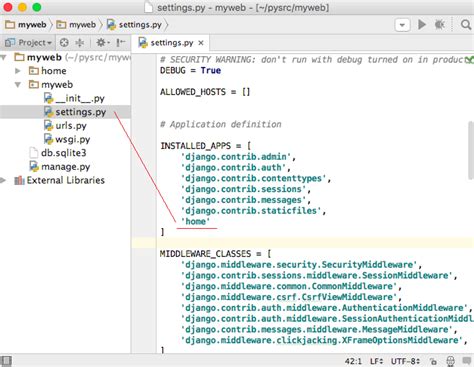Expand the home folder in the tree
The width and height of the screenshot is (474, 367).
pyautogui.click(x=18, y=71)
